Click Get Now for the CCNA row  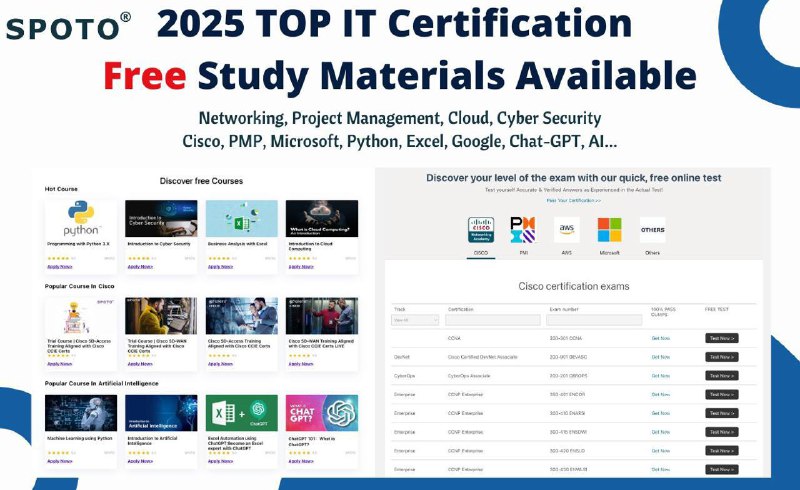[x=660, y=338]
